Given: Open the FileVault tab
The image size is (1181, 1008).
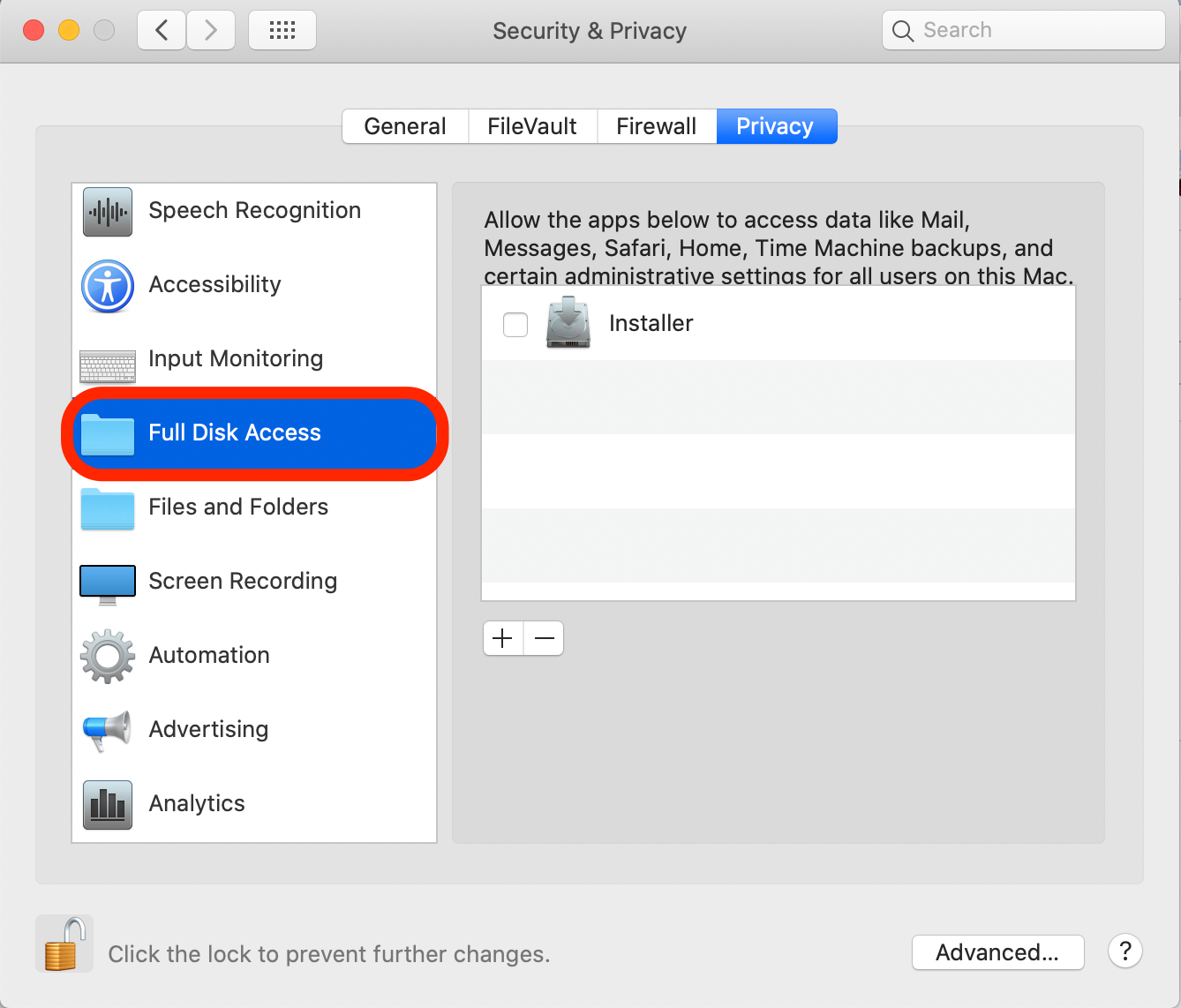Looking at the screenshot, I should (x=532, y=126).
